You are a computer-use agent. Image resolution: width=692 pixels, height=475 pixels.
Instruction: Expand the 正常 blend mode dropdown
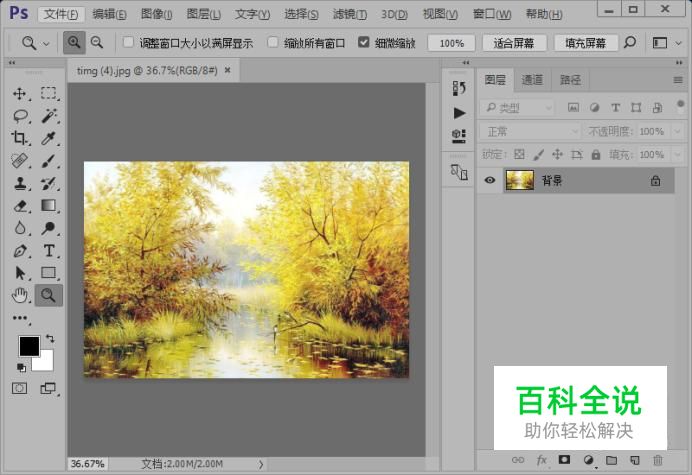tap(529, 132)
